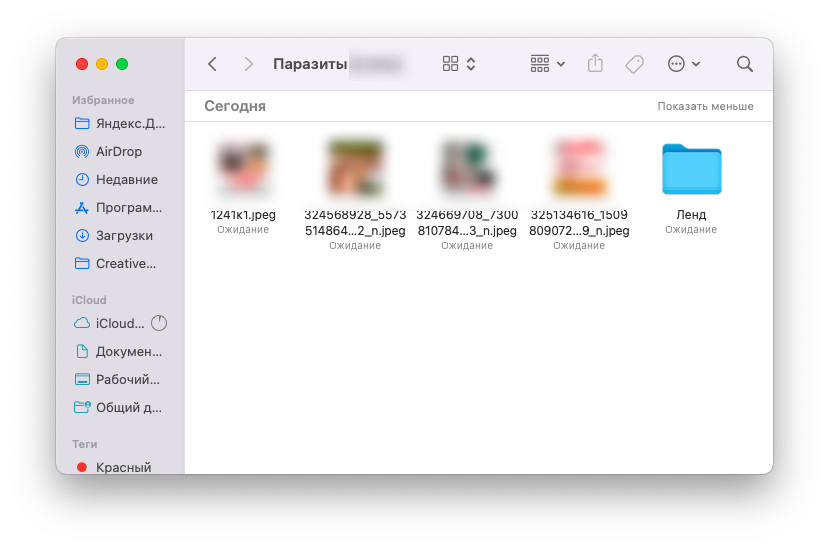Open AirDrop in the sidebar
Screen dimensions: 829x548
tap(109, 152)
